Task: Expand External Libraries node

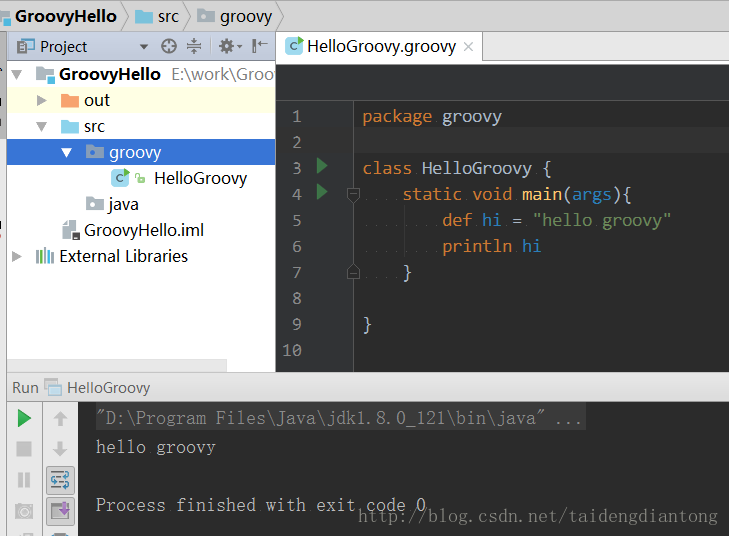Action: (x=17, y=257)
